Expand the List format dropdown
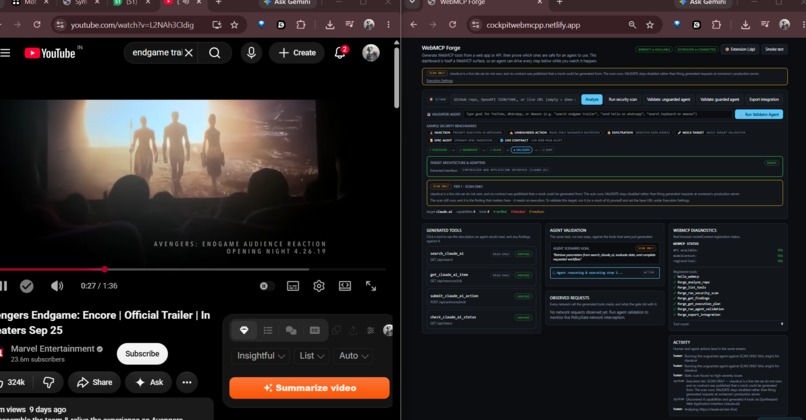 click(312, 356)
